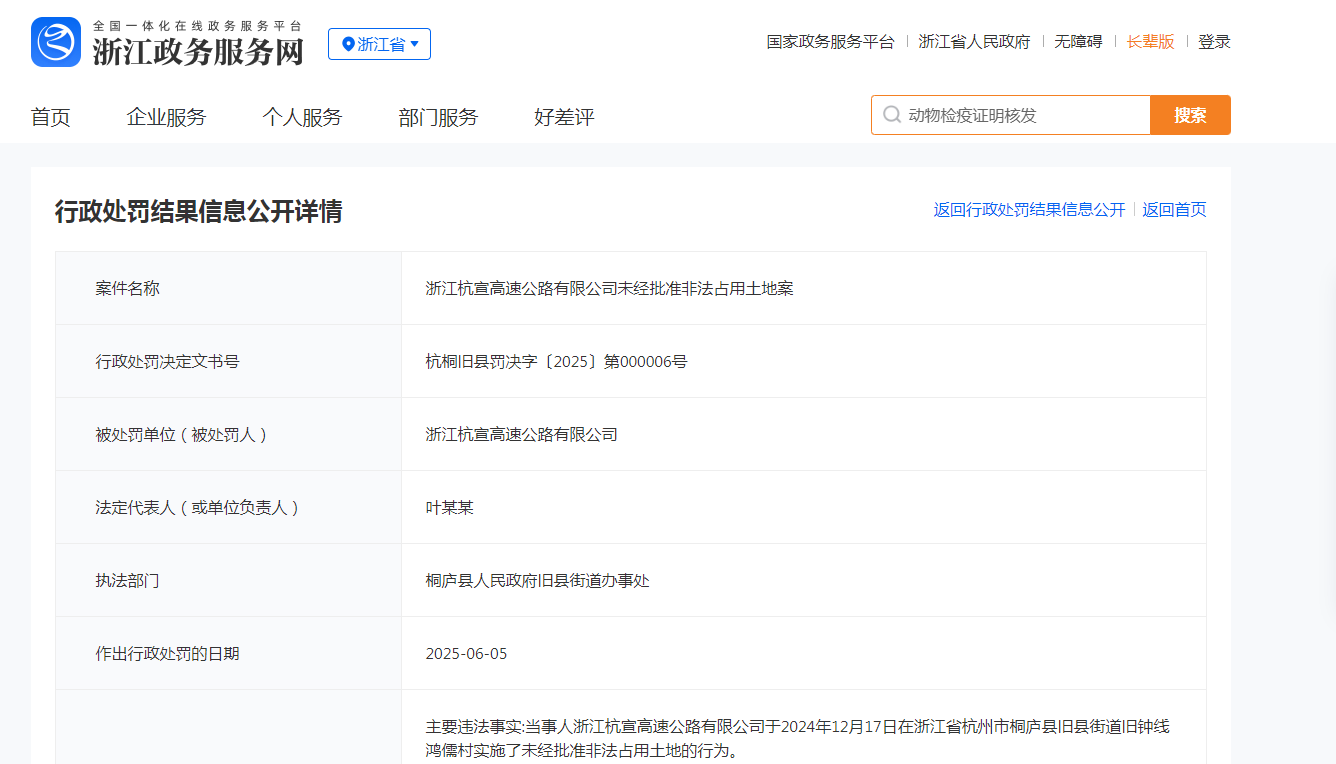The height and width of the screenshot is (764, 1336).
Task: Click the magnifier icon in search box
Action: click(x=892, y=115)
